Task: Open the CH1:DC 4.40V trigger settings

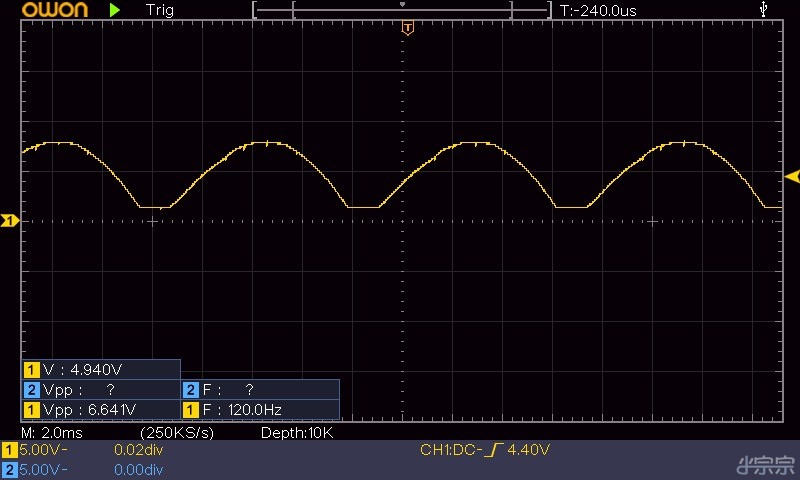Action: (x=485, y=451)
